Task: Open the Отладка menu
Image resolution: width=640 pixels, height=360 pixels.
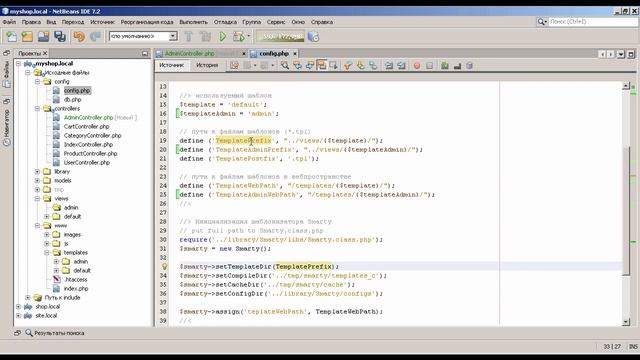Action: pos(225,22)
